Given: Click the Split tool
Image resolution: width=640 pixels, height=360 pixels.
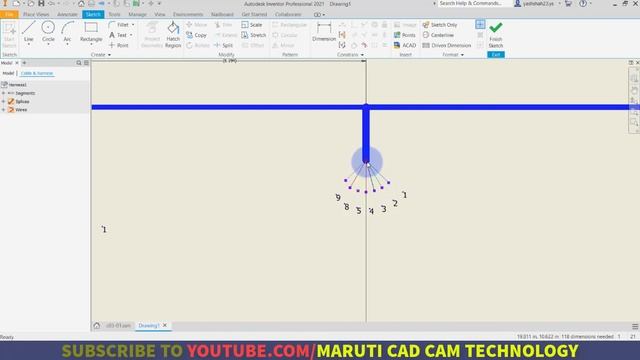Looking at the screenshot, I should pos(223,45).
